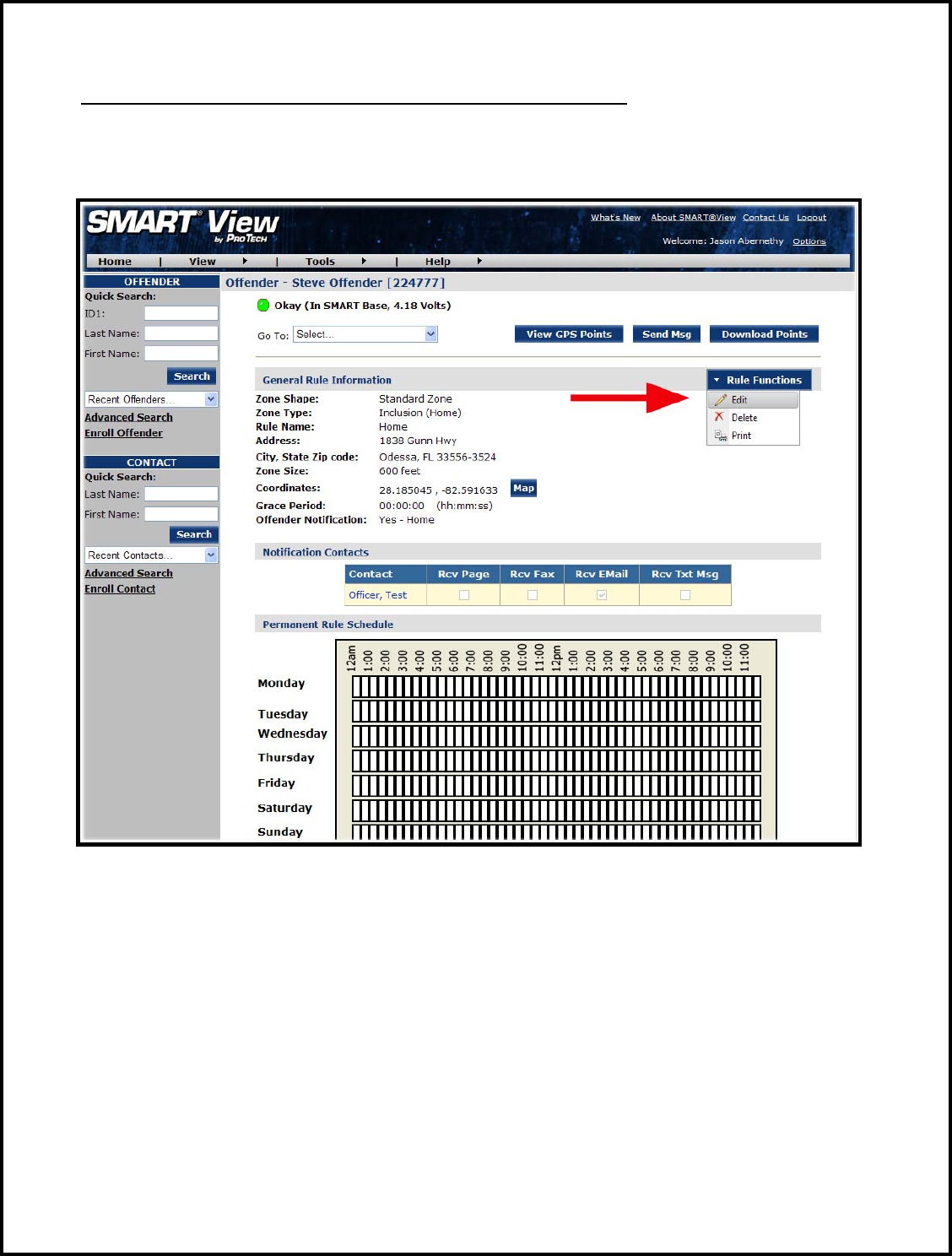Image resolution: width=952 pixels, height=1256 pixels.
Task: Click the Send Msg button
Action: [x=667, y=334]
